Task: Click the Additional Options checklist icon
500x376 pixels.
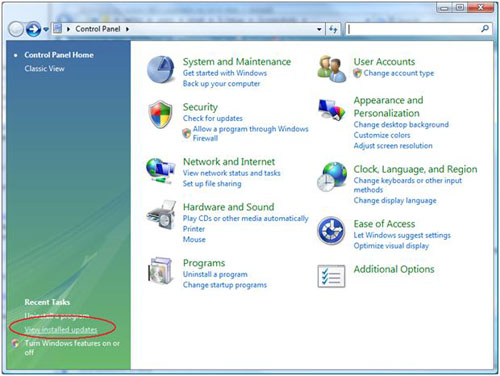Action: tap(331, 276)
